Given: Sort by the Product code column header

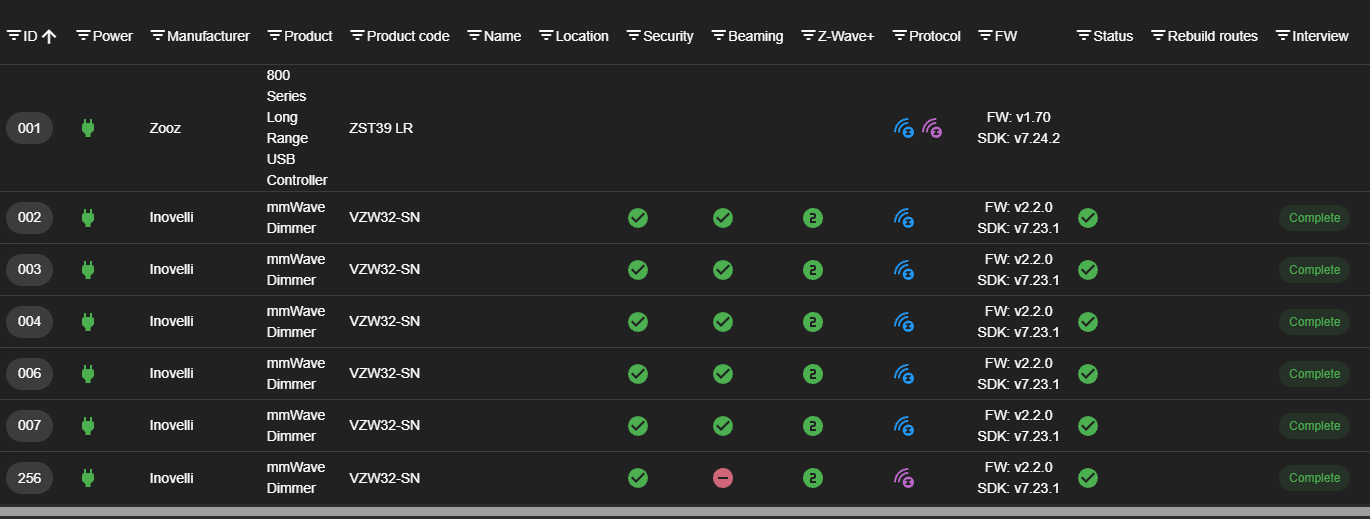Looking at the screenshot, I should point(408,36).
